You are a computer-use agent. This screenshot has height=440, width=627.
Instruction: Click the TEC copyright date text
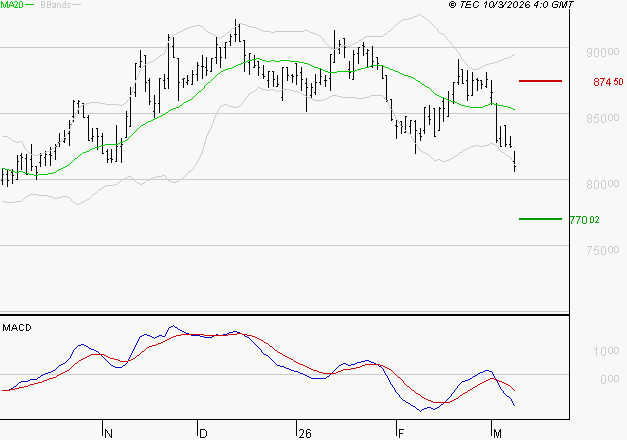511,5
